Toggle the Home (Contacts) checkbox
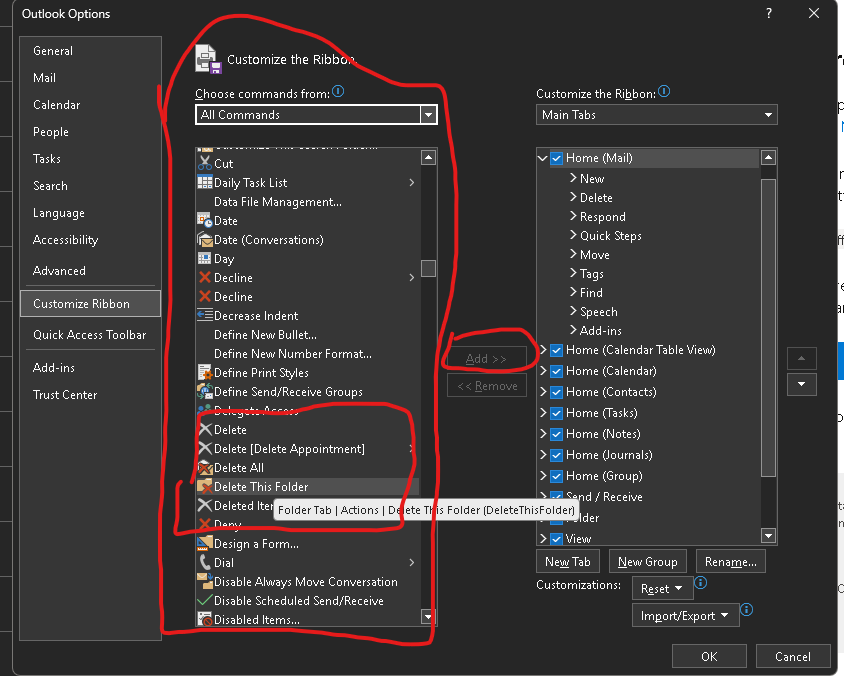844x676 pixels. tap(557, 392)
